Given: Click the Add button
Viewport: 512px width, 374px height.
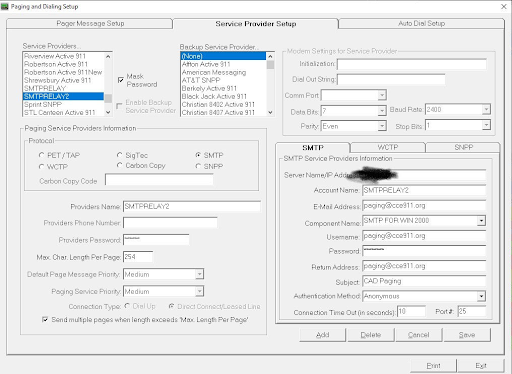Looking at the screenshot, I should pos(322,335).
